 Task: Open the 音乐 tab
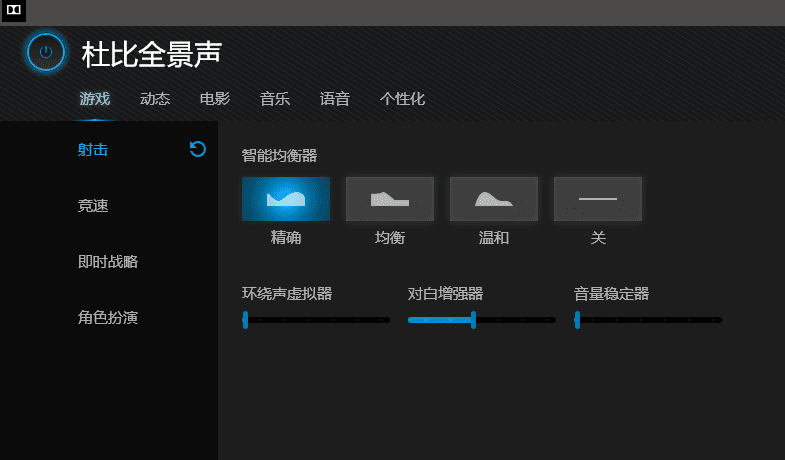(x=275, y=99)
